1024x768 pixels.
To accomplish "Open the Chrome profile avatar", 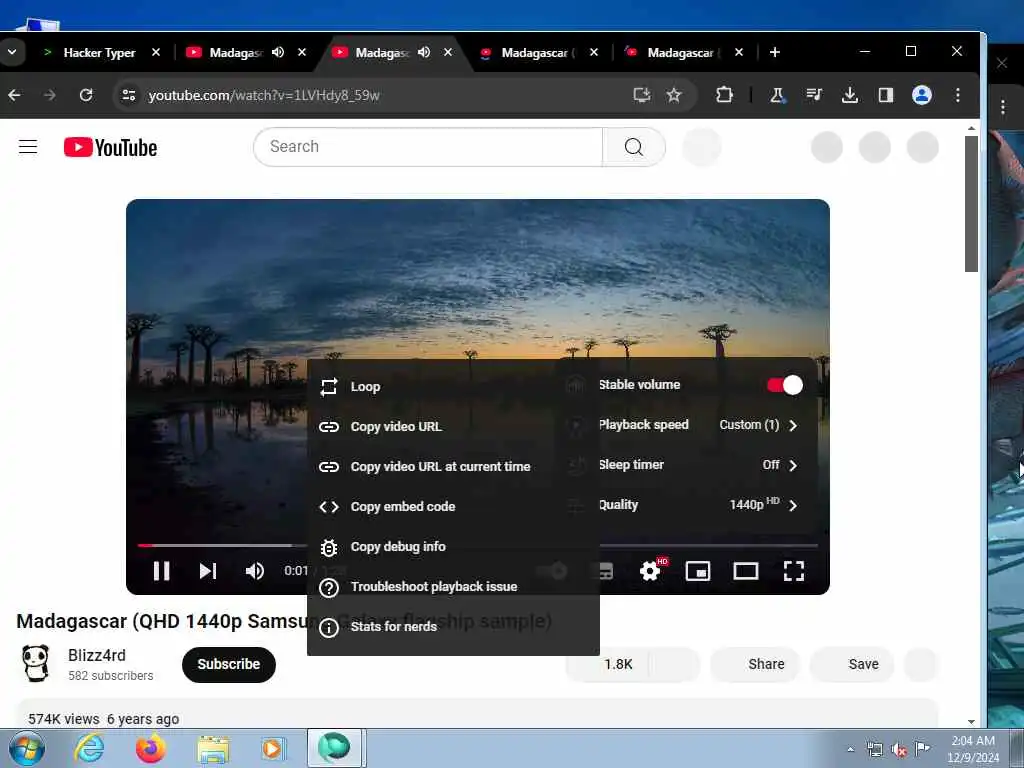I will 921,95.
